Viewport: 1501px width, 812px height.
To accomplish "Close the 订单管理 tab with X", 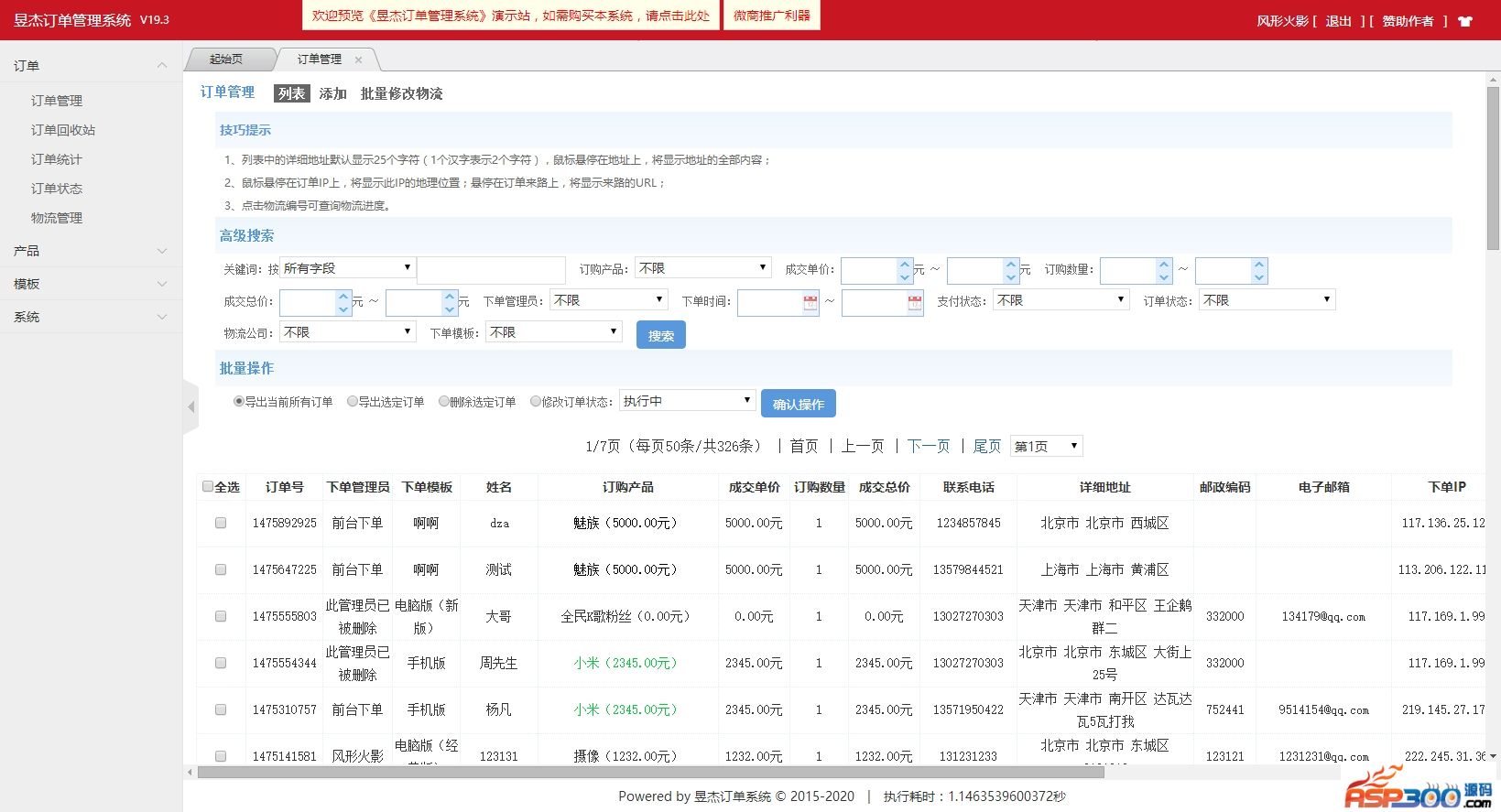I will click(x=358, y=60).
